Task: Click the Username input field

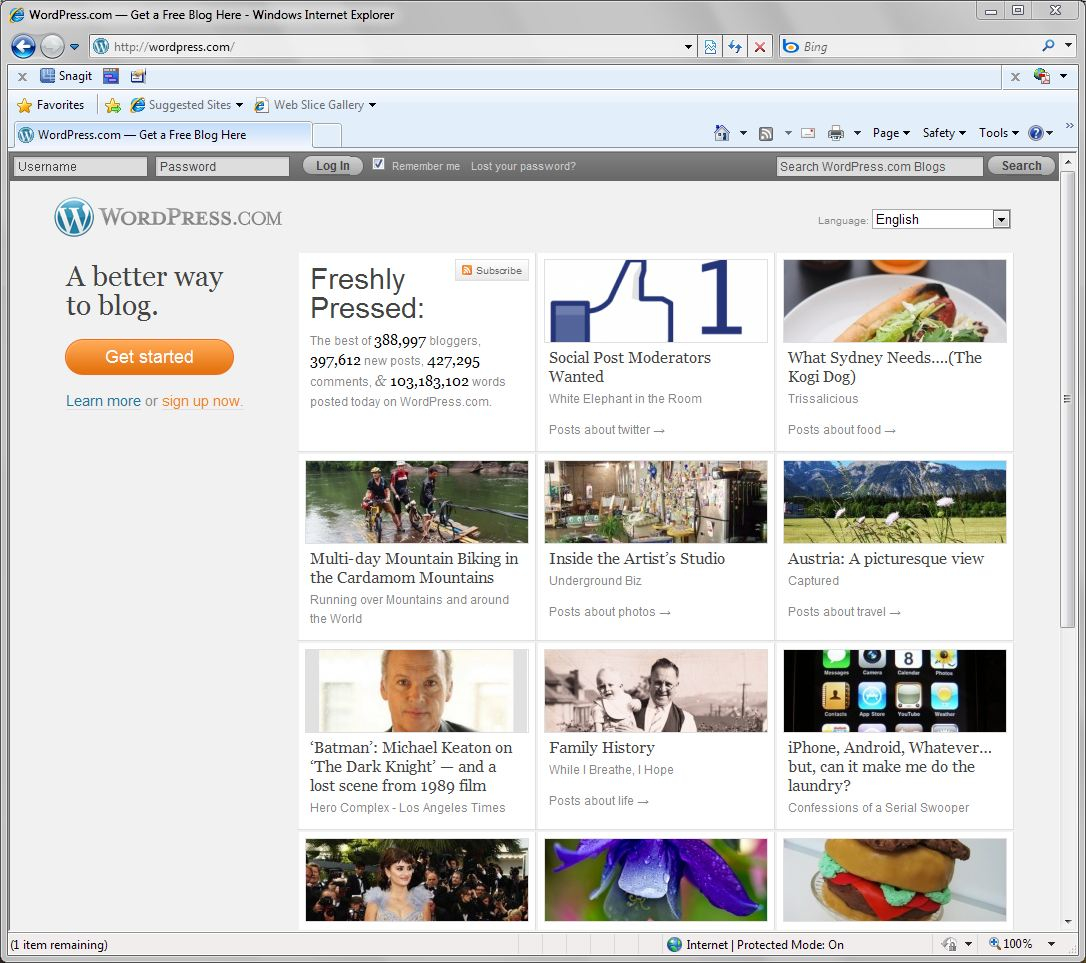Action: [x=81, y=167]
